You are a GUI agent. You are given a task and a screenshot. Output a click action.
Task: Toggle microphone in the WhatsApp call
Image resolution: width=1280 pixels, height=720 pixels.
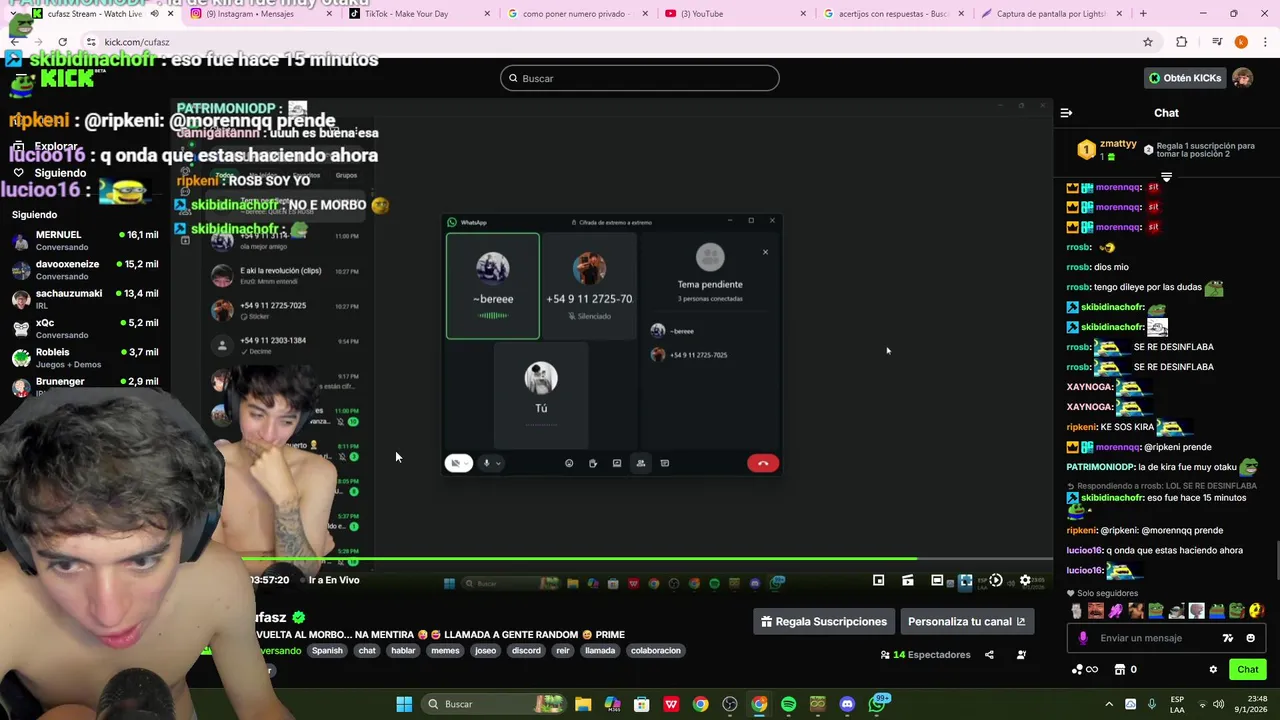[487, 463]
